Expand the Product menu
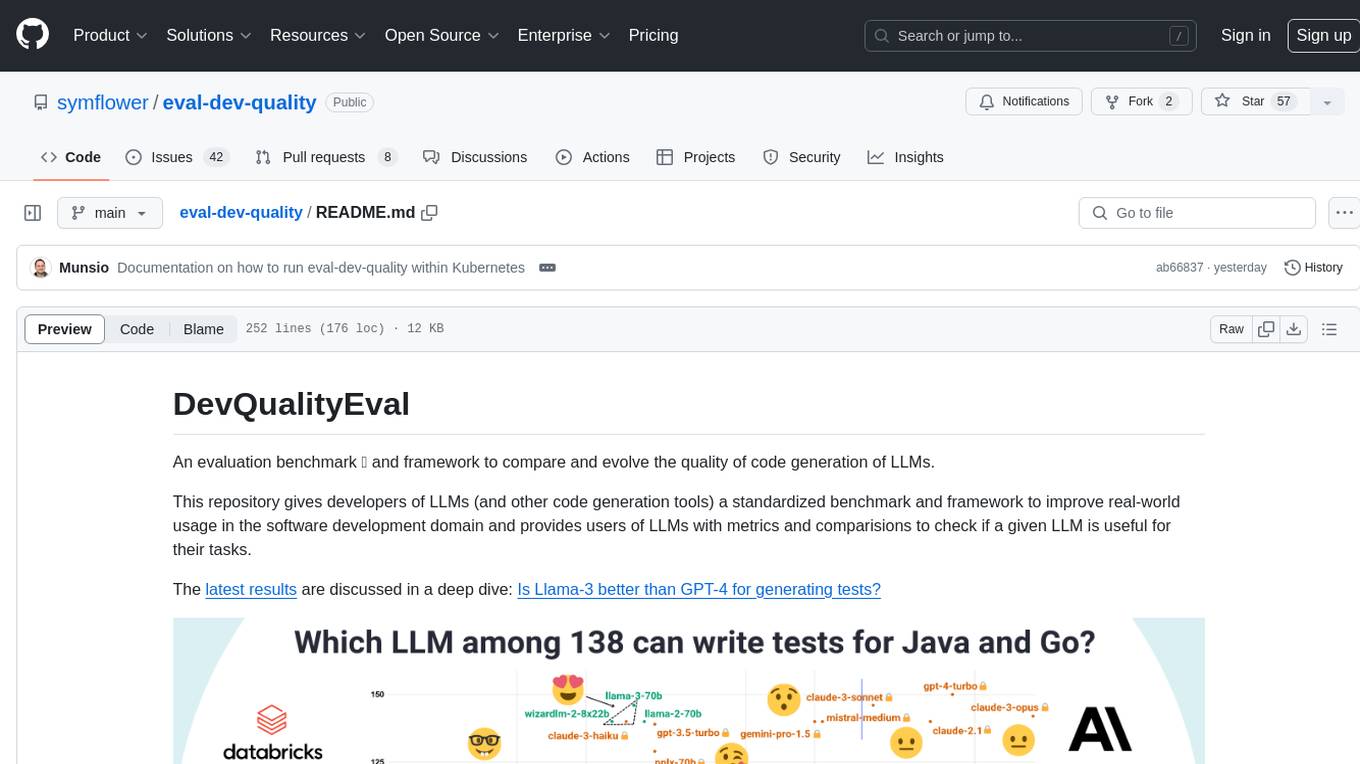 click(x=110, y=35)
